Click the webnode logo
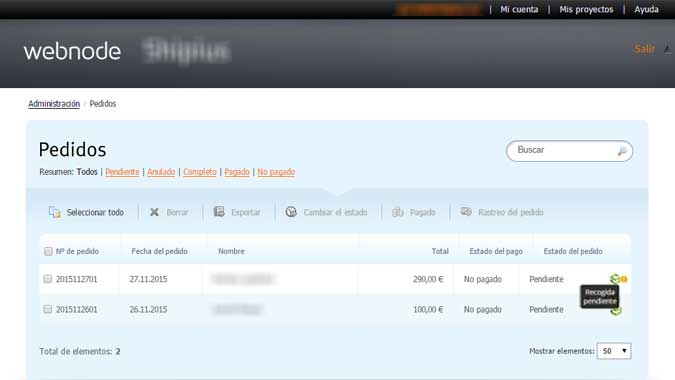Viewport: 675px width, 380px height. click(x=72, y=51)
